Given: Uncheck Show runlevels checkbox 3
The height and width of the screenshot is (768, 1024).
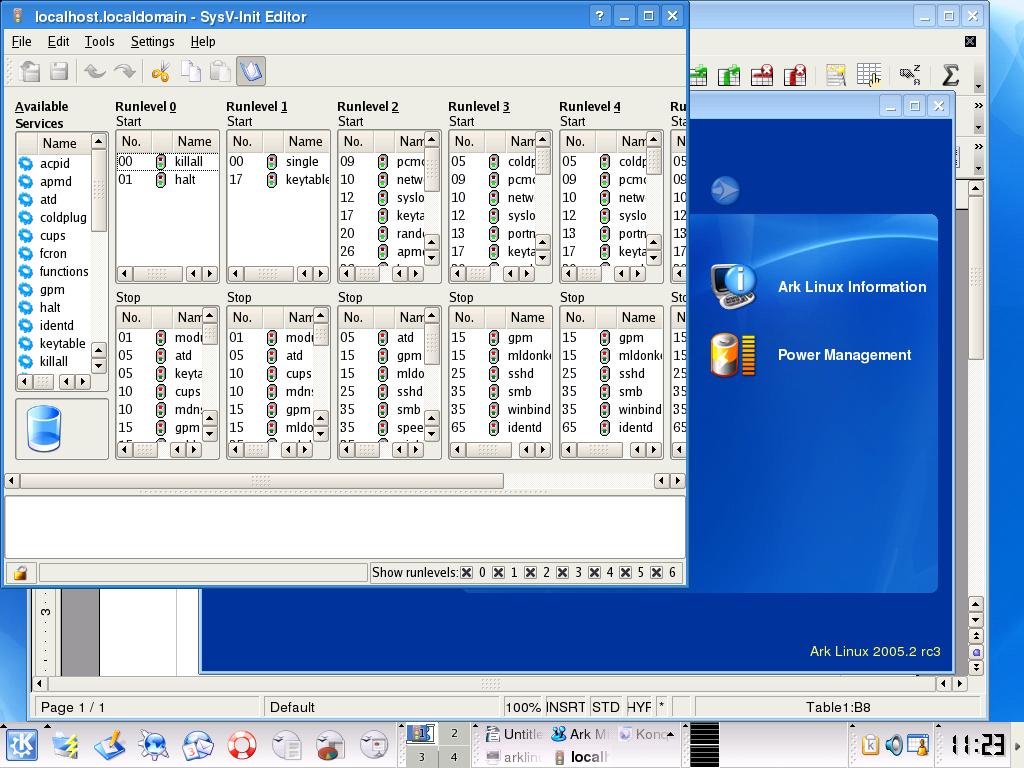Looking at the screenshot, I should [x=562, y=573].
